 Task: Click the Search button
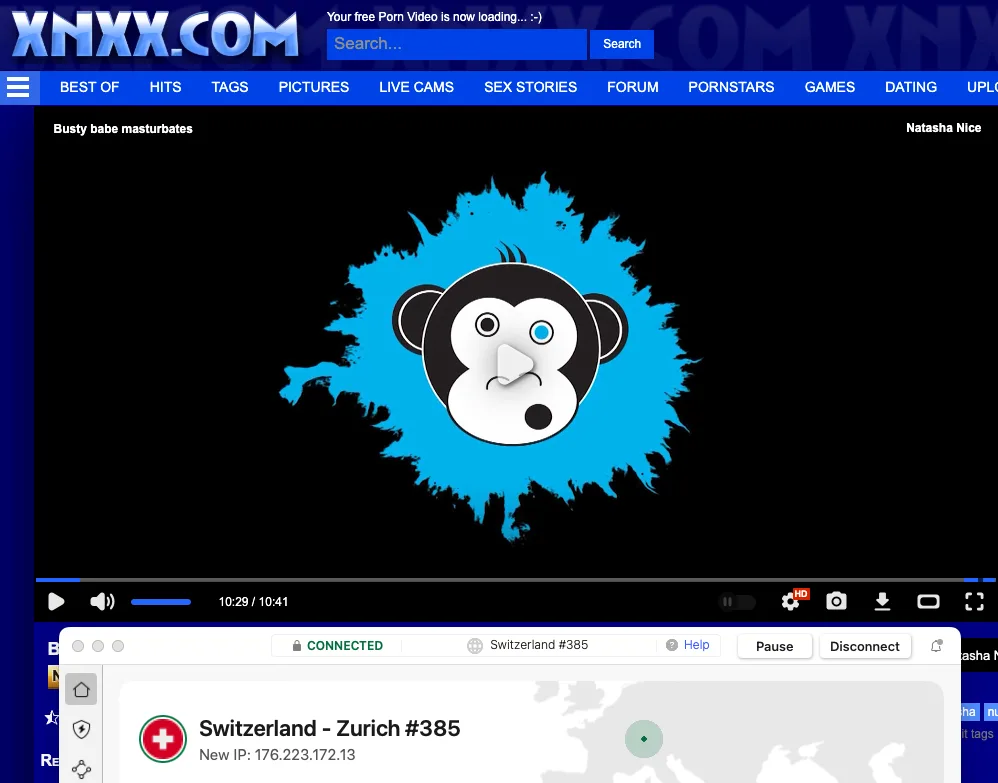tap(622, 44)
